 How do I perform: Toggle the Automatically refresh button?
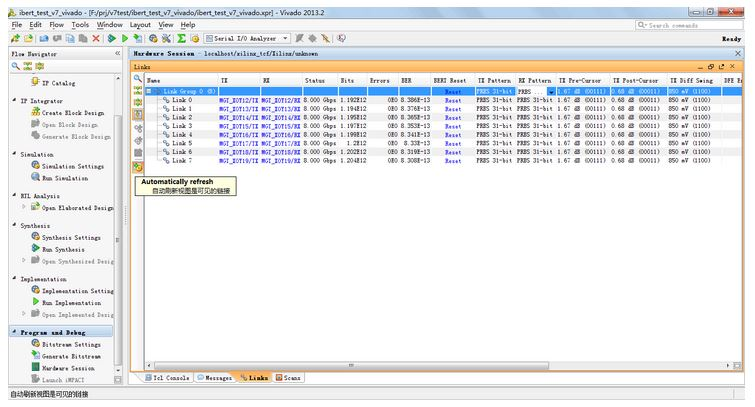pos(138,166)
